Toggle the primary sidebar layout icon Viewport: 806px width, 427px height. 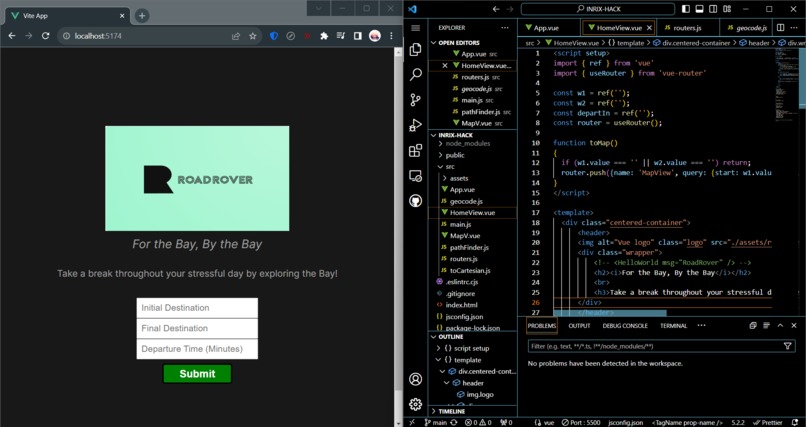[686, 9]
